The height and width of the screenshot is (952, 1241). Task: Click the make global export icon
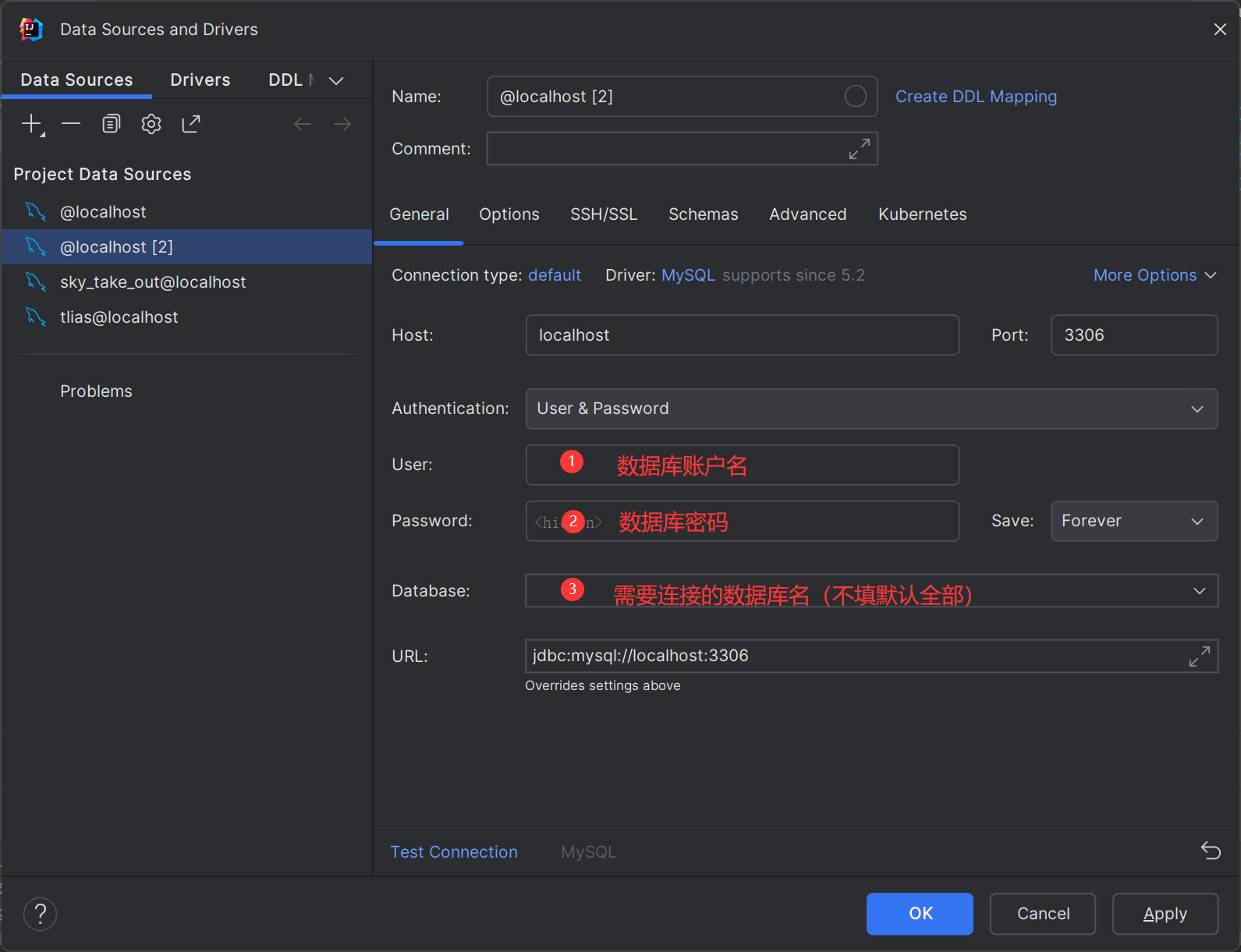click(191, 123)
